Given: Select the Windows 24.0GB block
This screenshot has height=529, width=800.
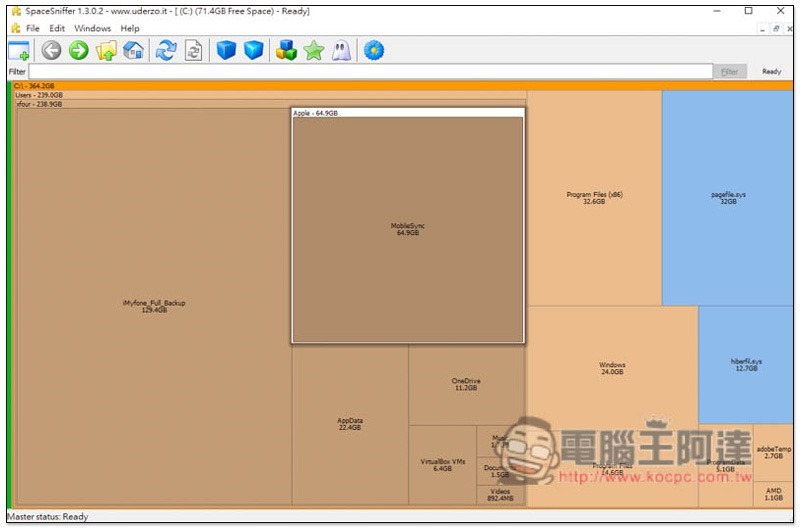Looking at the screenshot, I should point(612,368).
